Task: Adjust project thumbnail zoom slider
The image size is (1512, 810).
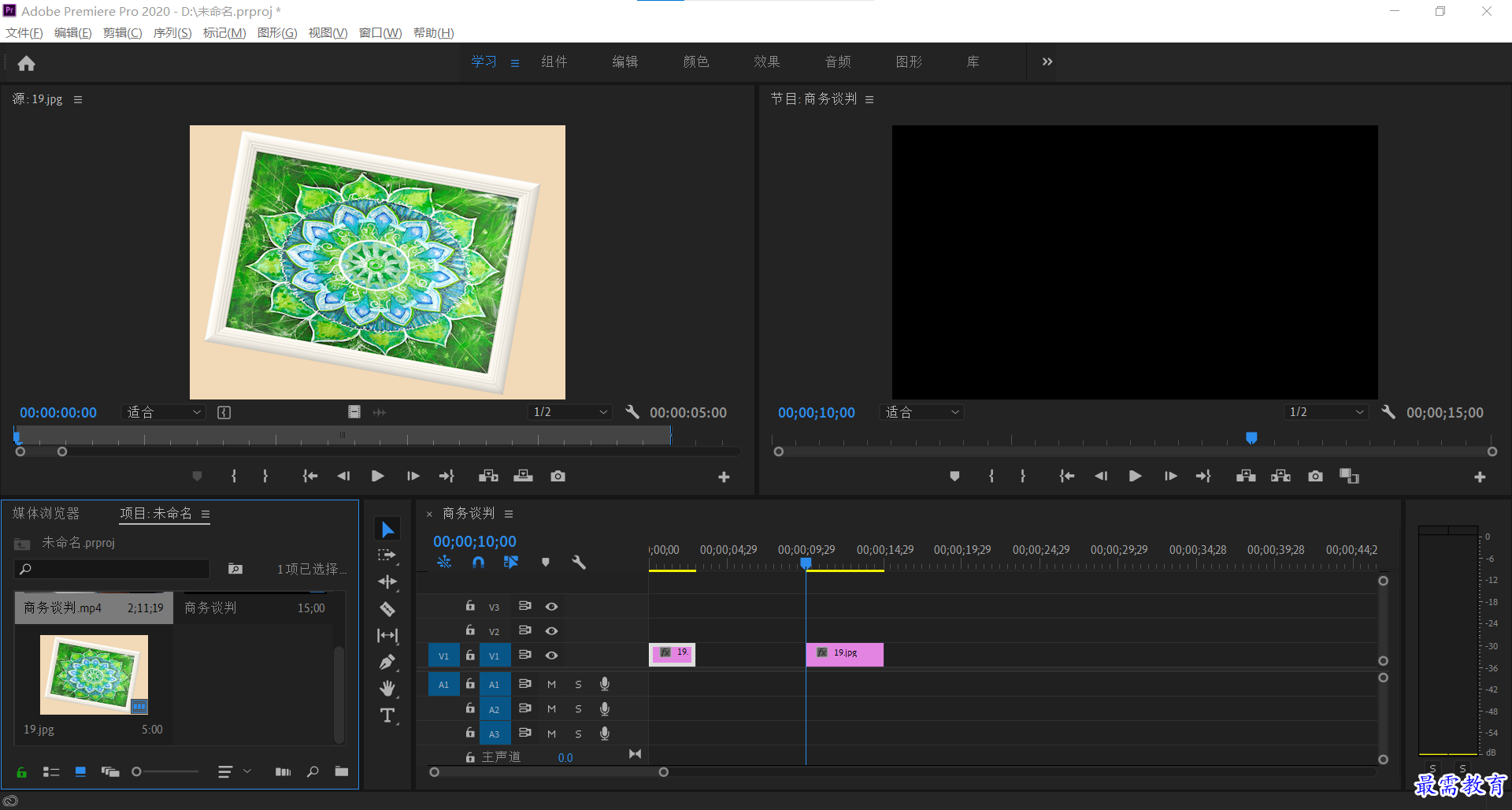Action: click(137, 772)
